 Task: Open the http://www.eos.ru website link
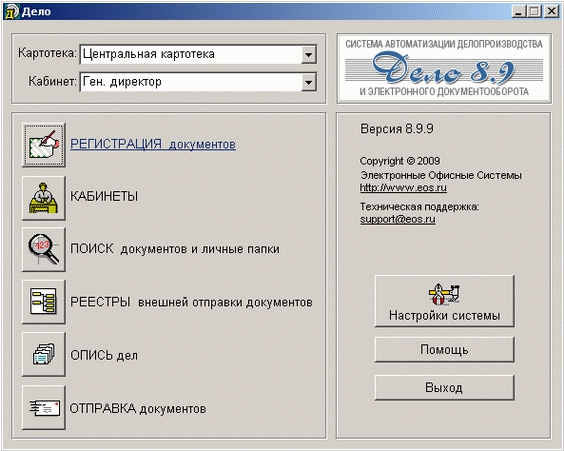coord(403,188)
